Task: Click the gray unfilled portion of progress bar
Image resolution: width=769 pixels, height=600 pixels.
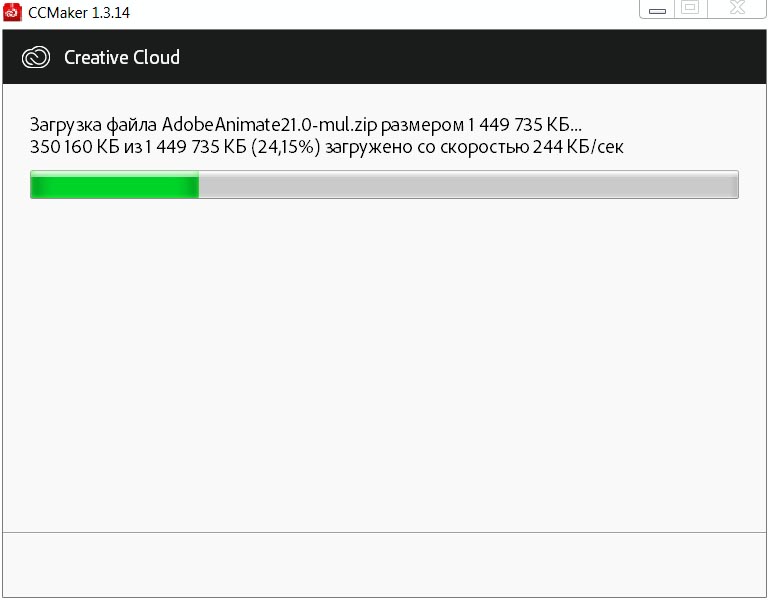Action: point(468,184)
